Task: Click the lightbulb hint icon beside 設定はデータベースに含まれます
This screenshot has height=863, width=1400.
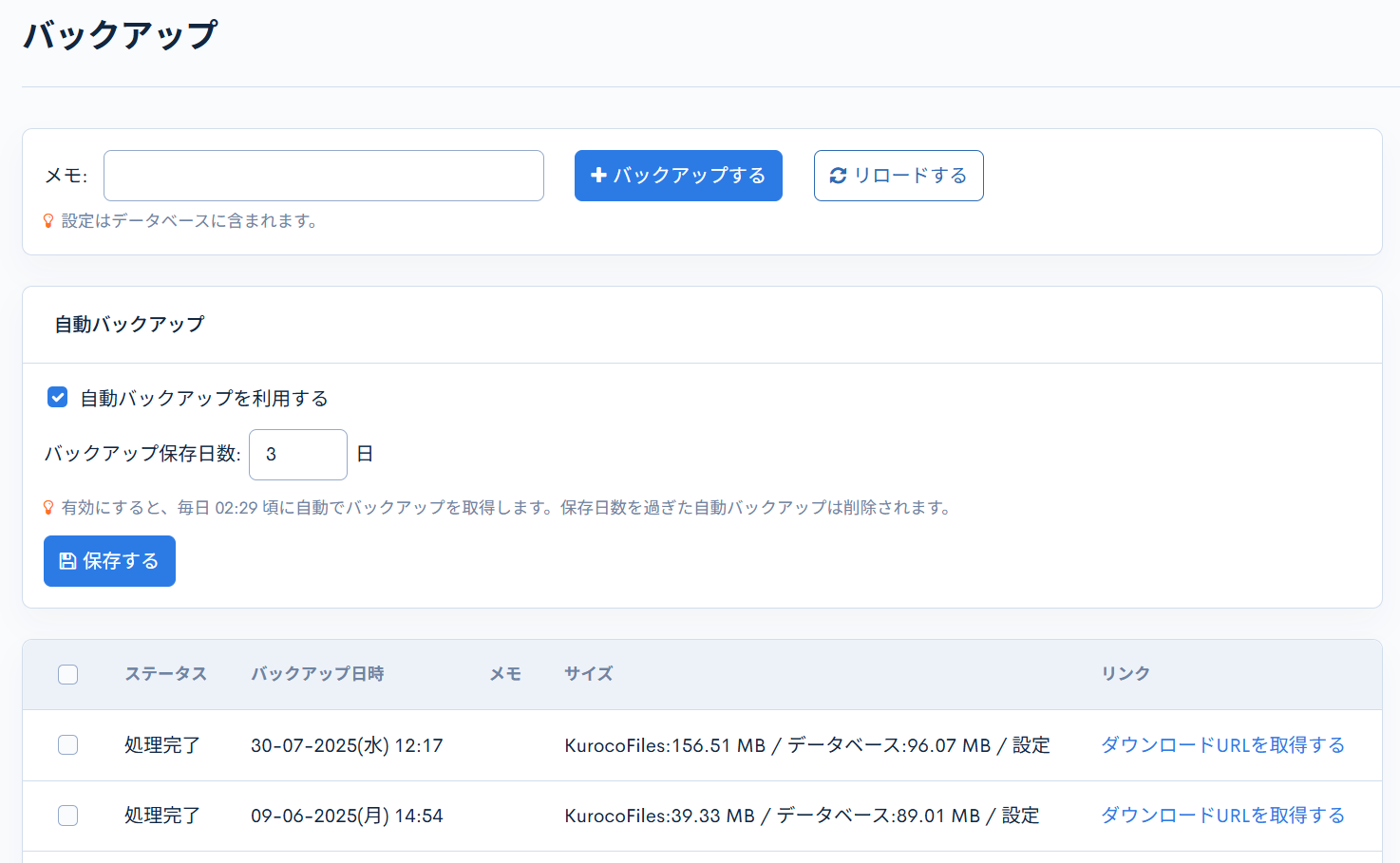Action: 48,221
